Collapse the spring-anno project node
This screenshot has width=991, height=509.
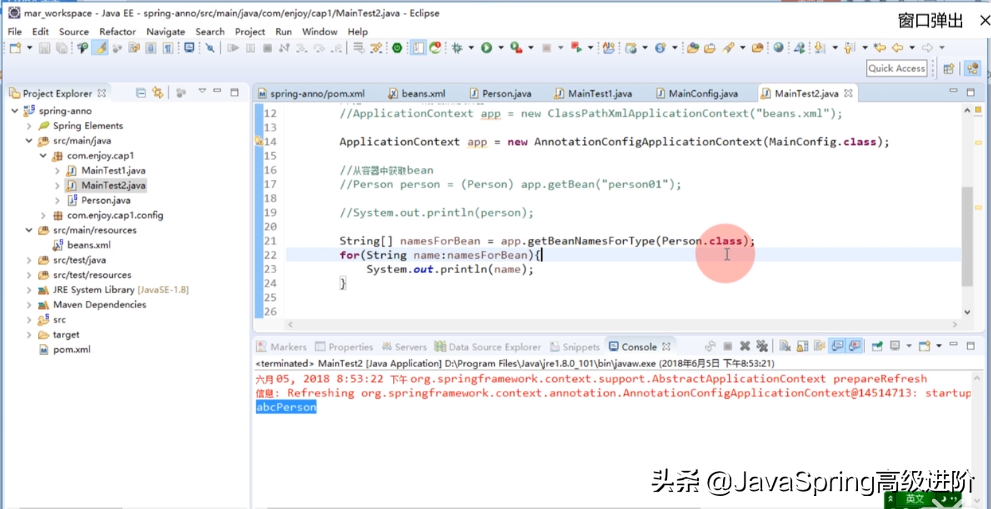[x=13, y=111]
